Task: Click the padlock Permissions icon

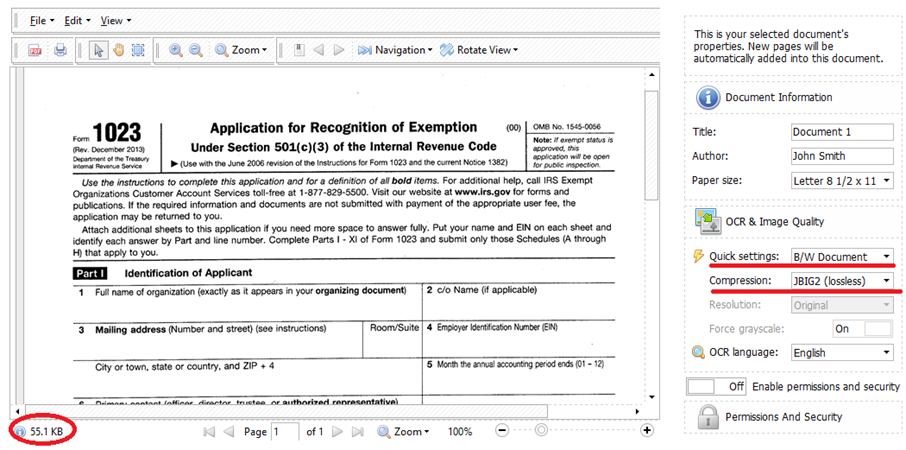Action: point(707,416)
